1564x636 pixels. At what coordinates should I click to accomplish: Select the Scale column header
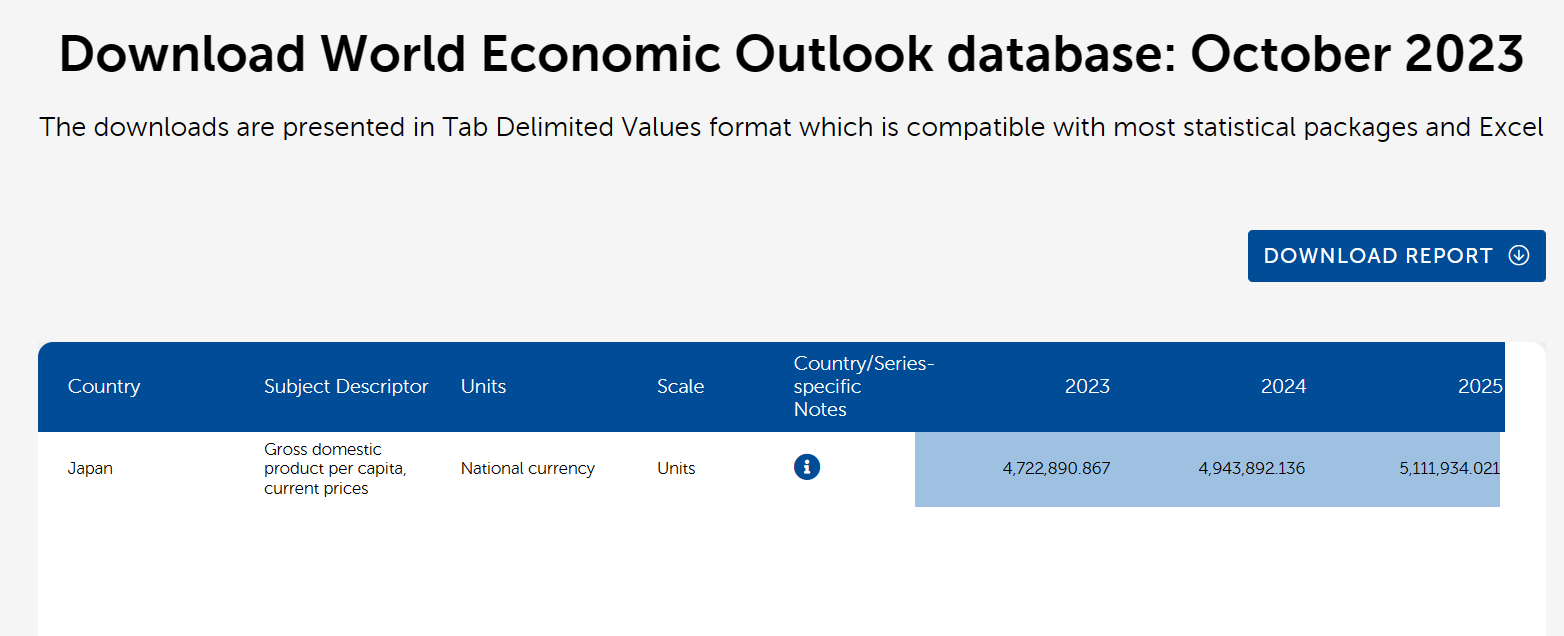[680, 387]
